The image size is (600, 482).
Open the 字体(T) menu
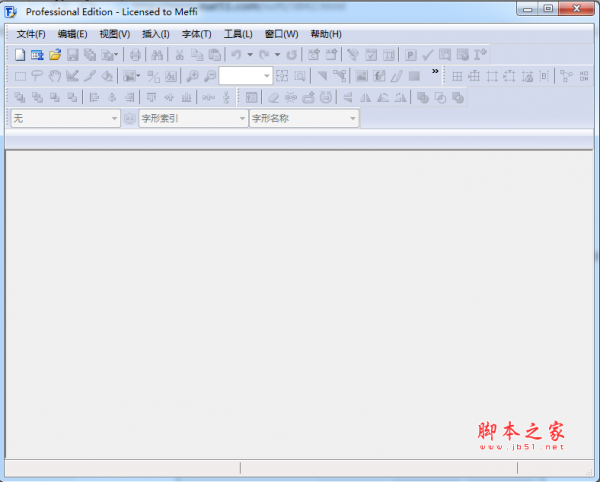196,34
